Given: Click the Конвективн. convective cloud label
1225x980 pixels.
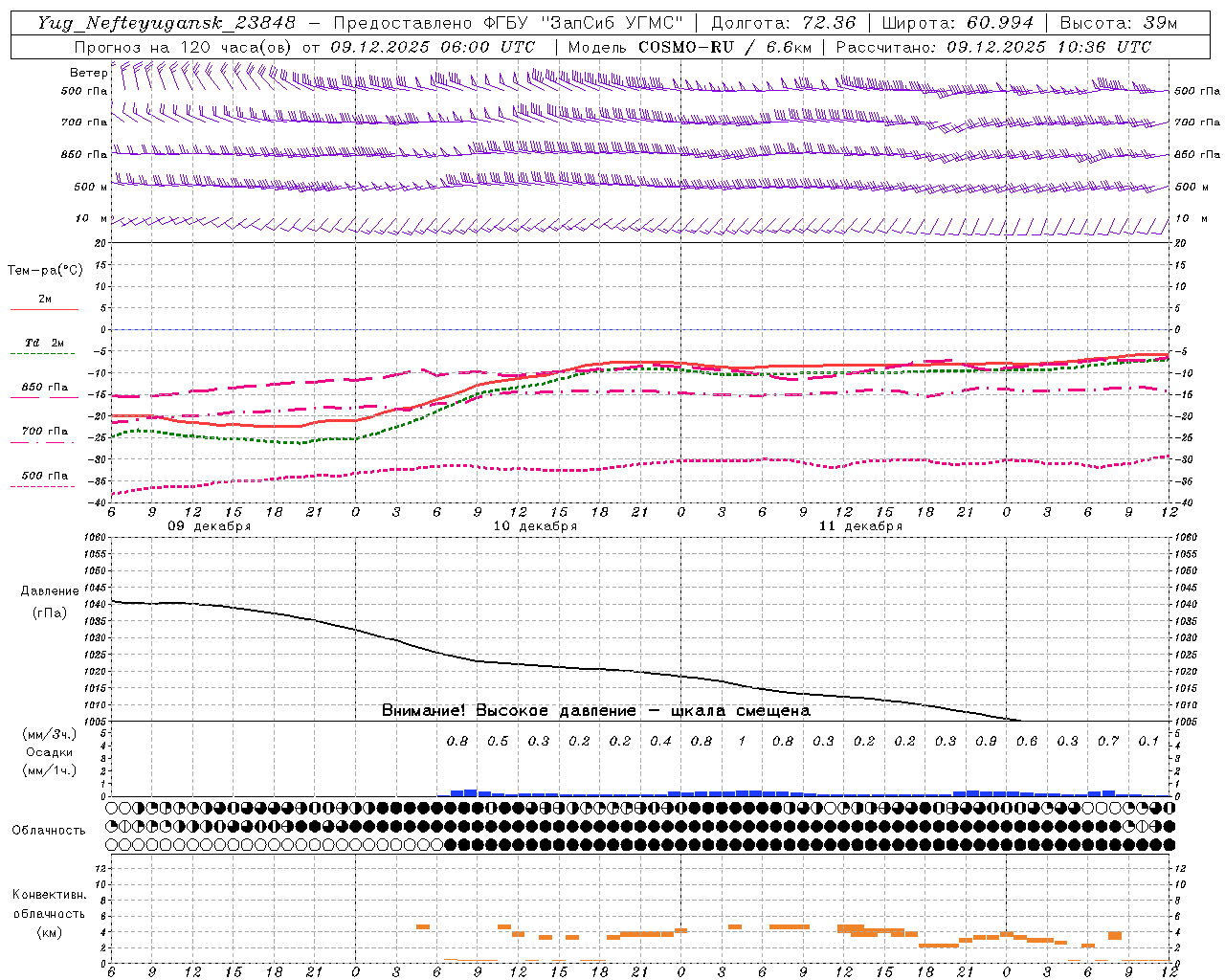Looking at the screenshot, I should (49, 895).
